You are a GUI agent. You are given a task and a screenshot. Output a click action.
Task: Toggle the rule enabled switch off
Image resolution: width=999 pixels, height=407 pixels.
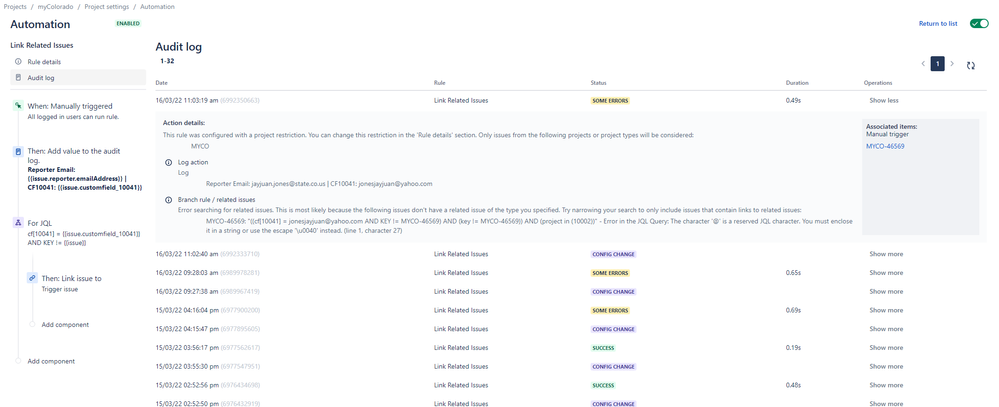979,24
